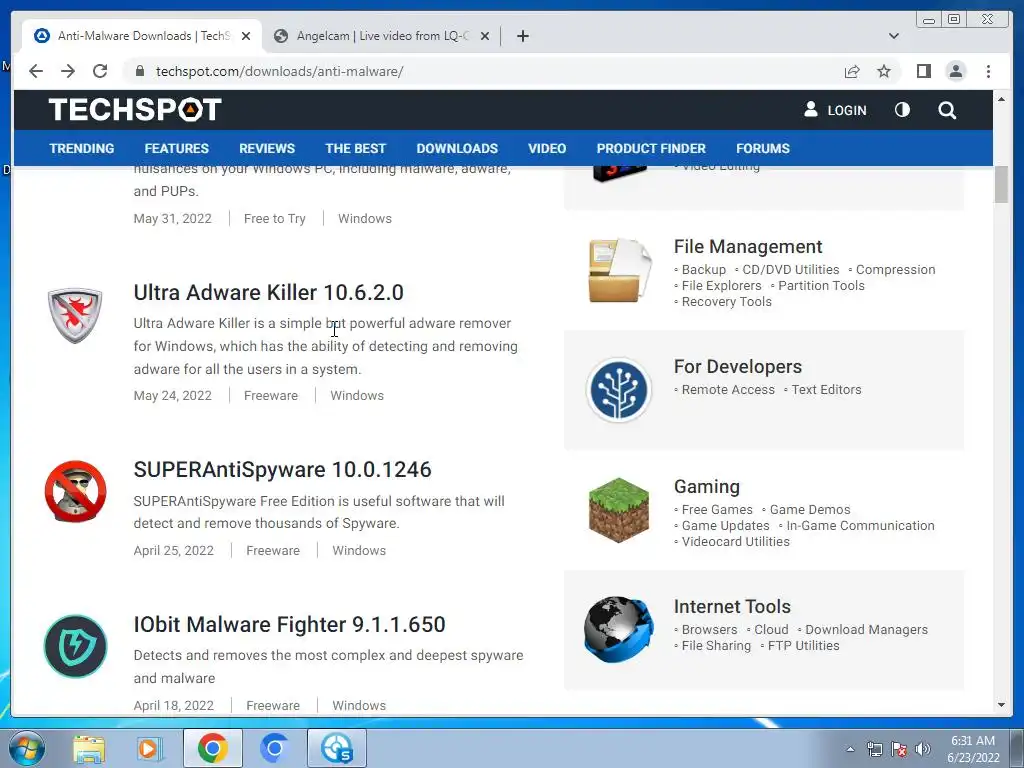Open the CD/DVD Utilities link

790,270
